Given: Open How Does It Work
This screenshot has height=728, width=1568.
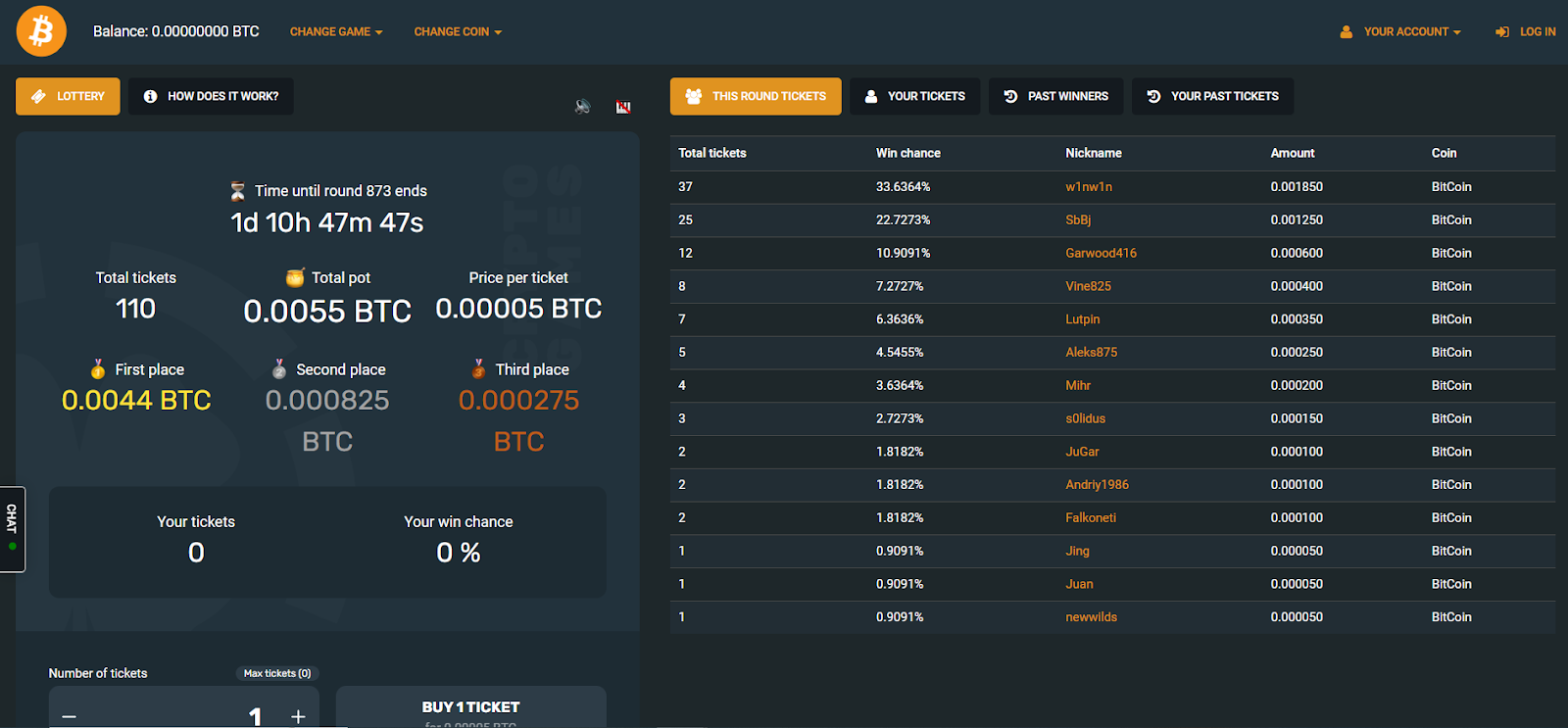Looking at the screenshot, I should coord(211,96).
